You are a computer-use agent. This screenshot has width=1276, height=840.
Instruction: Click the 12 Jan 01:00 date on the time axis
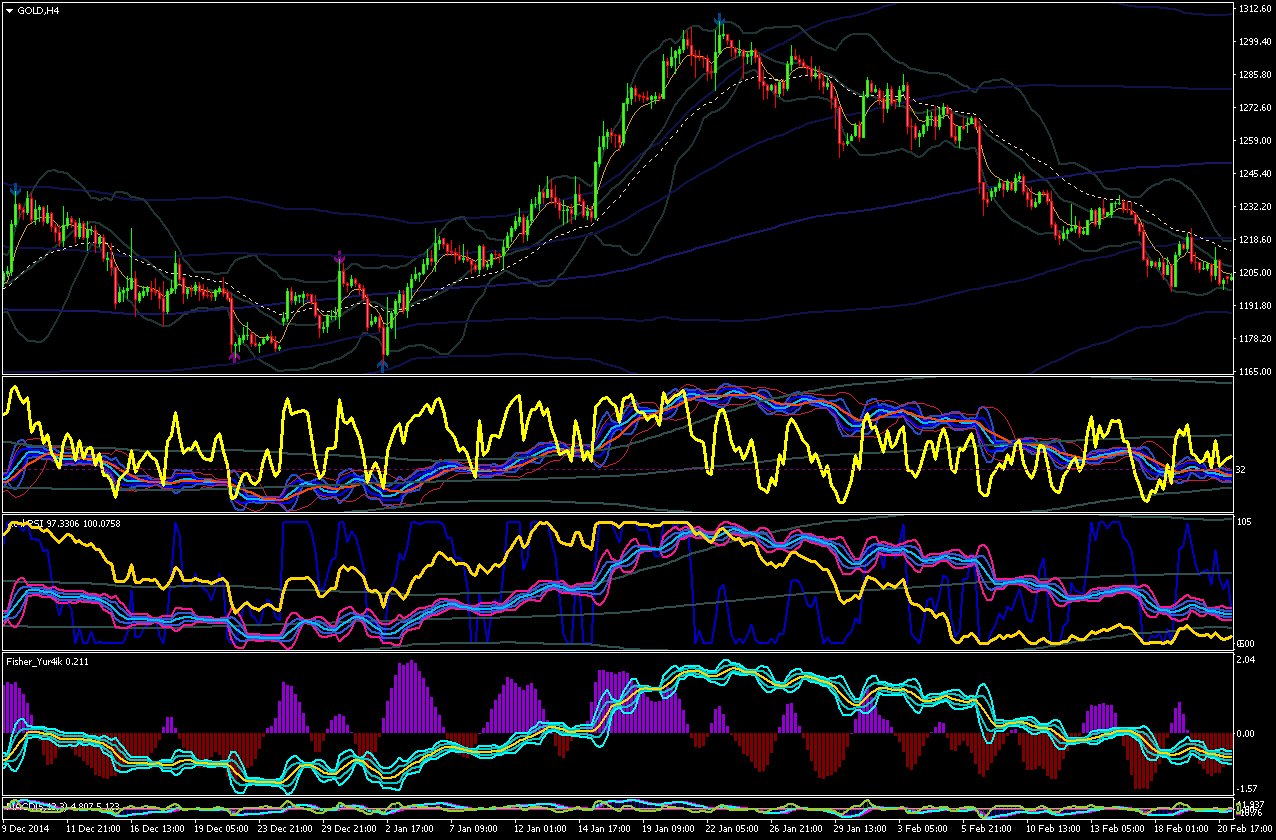coord(540,829)
